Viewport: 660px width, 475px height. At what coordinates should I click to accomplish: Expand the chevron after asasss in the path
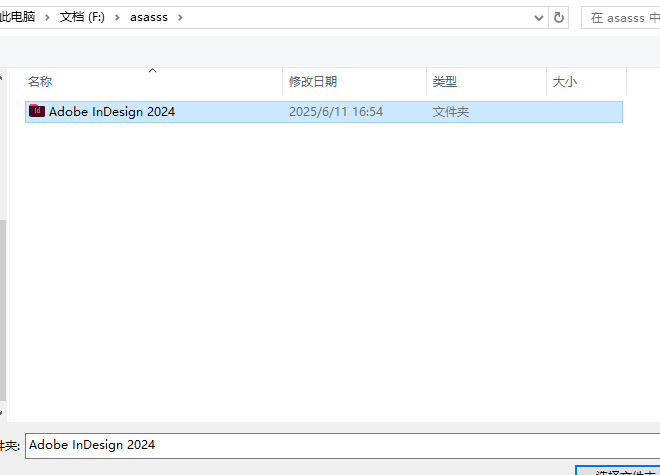coord(180,17)
